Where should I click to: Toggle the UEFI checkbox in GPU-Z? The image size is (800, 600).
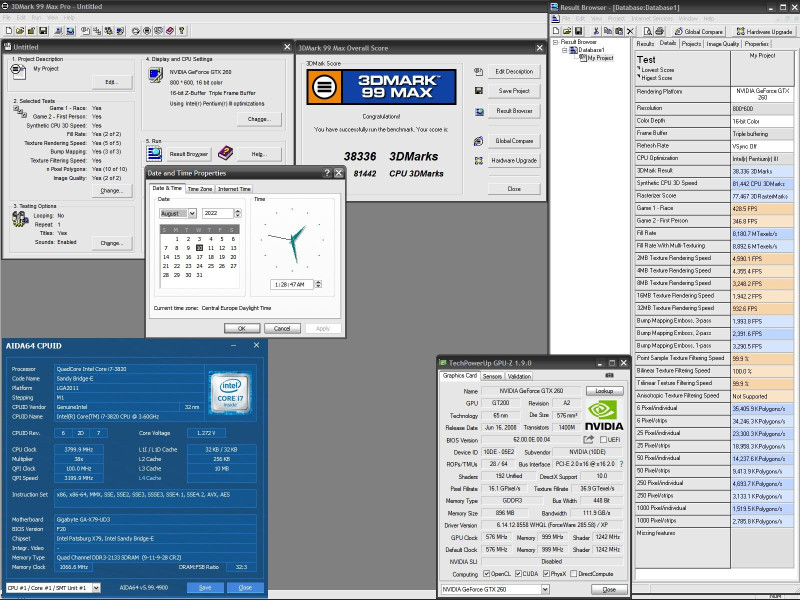[604, 439]
